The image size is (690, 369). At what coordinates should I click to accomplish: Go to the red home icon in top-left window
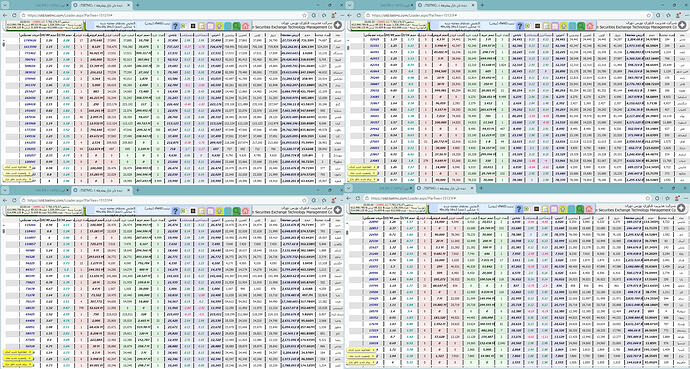pos(246,26)
